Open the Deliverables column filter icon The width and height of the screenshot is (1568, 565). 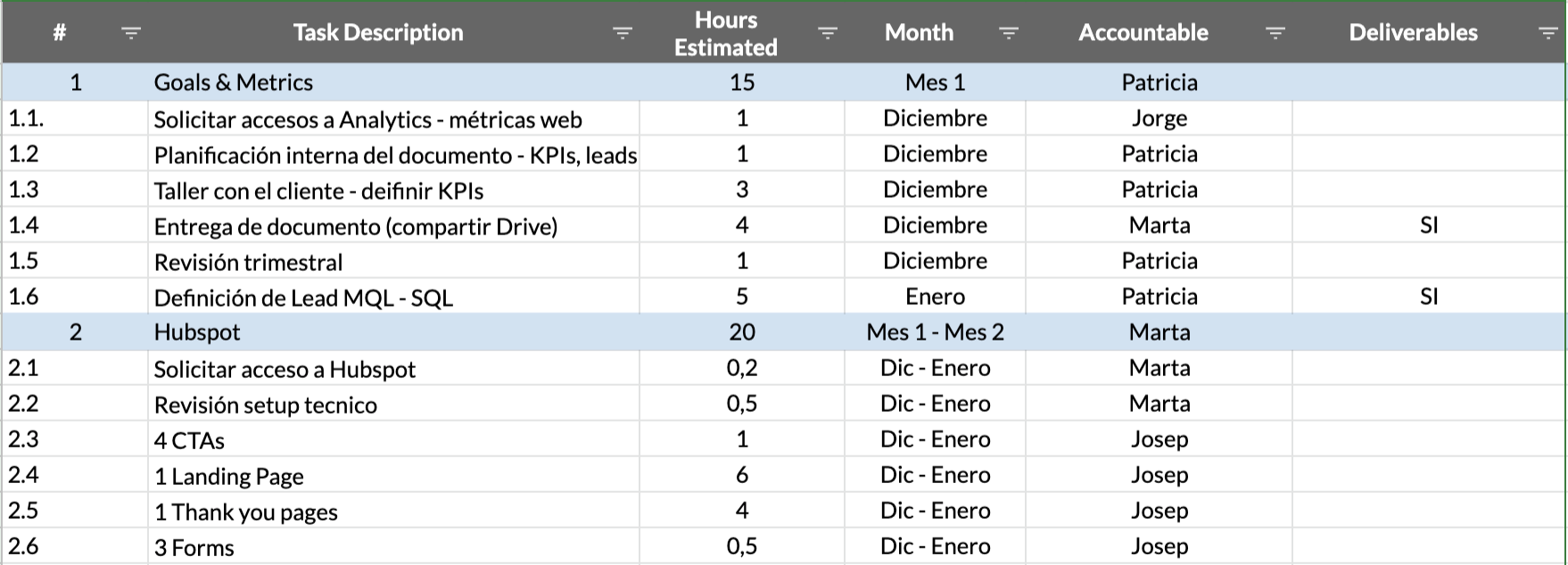coord(1547,34)
